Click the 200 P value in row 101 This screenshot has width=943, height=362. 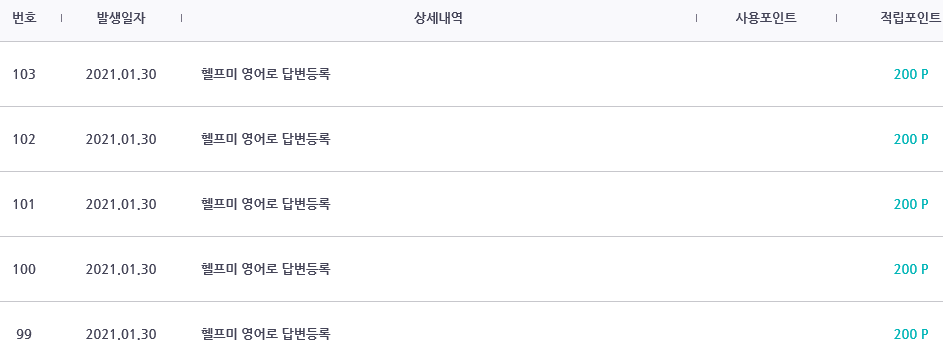point(911,204)
